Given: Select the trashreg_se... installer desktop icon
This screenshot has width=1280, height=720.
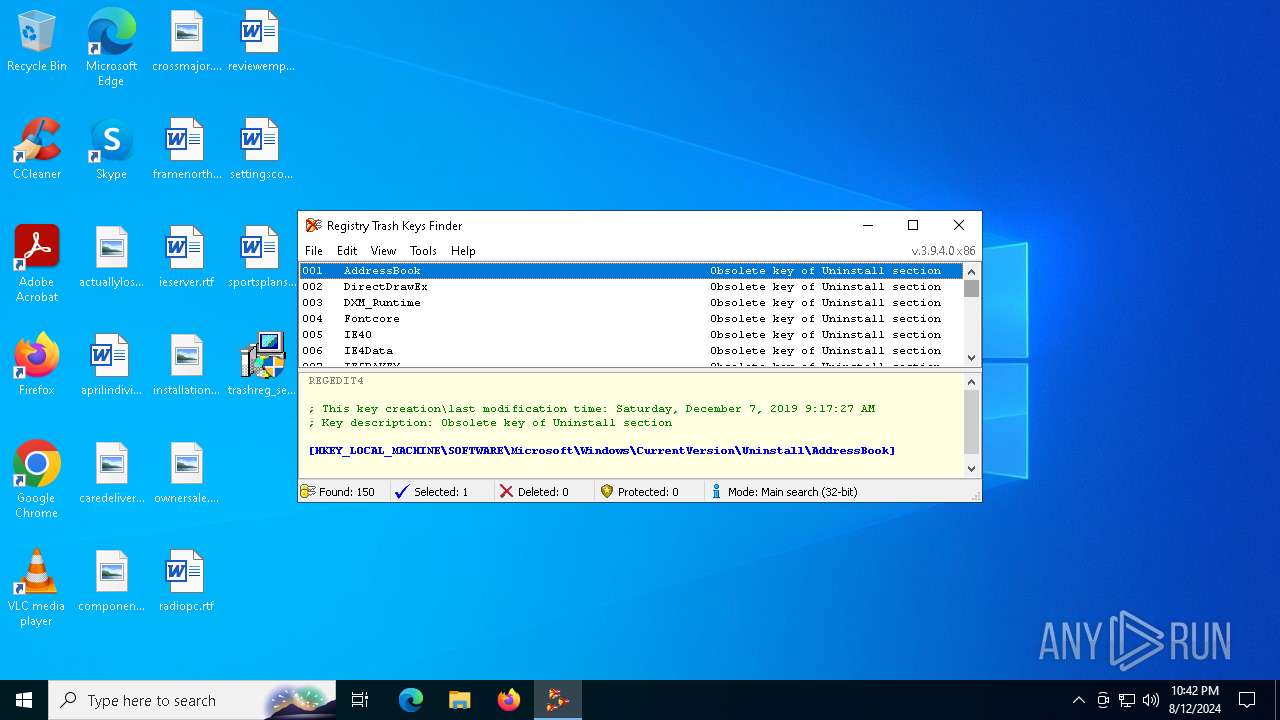Looking at the screenshot, I should (261, 366).
